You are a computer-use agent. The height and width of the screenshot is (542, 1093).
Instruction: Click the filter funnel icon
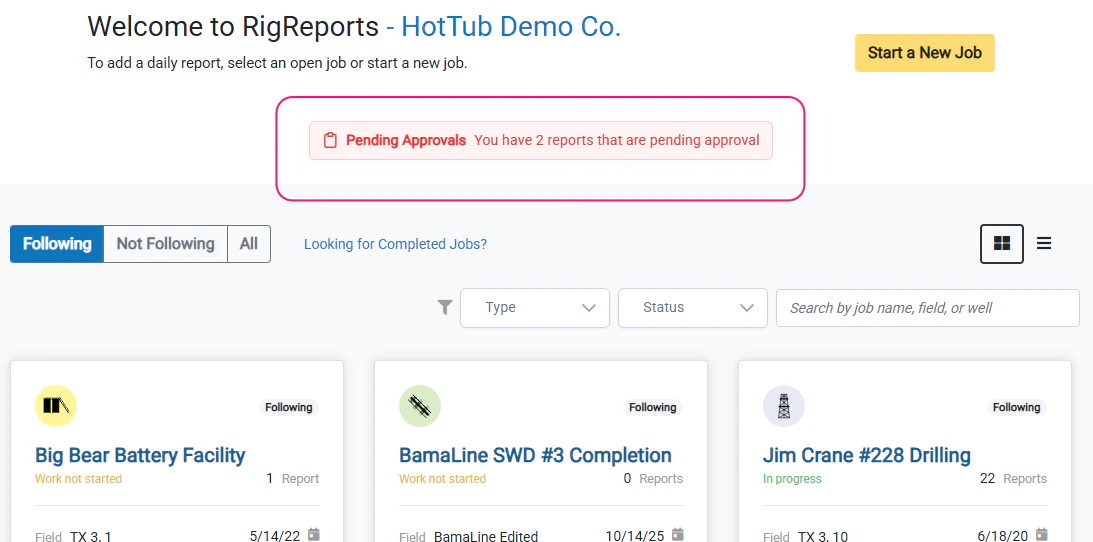(445, 307)
